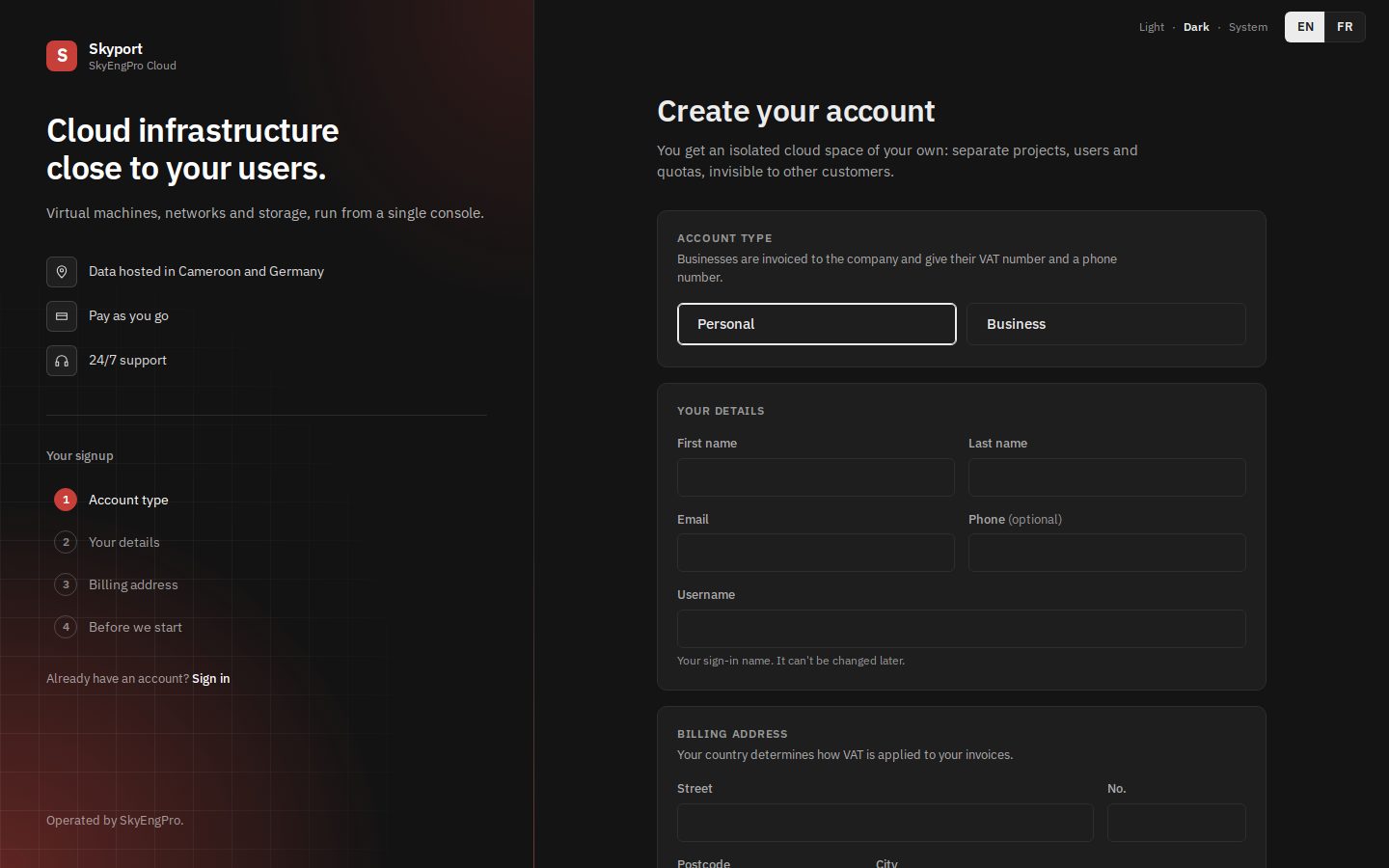Image resolution: width=1389 pixels, height=868 pixels.
Task: Set language to FR
Action: click(x=1345, y=27)
